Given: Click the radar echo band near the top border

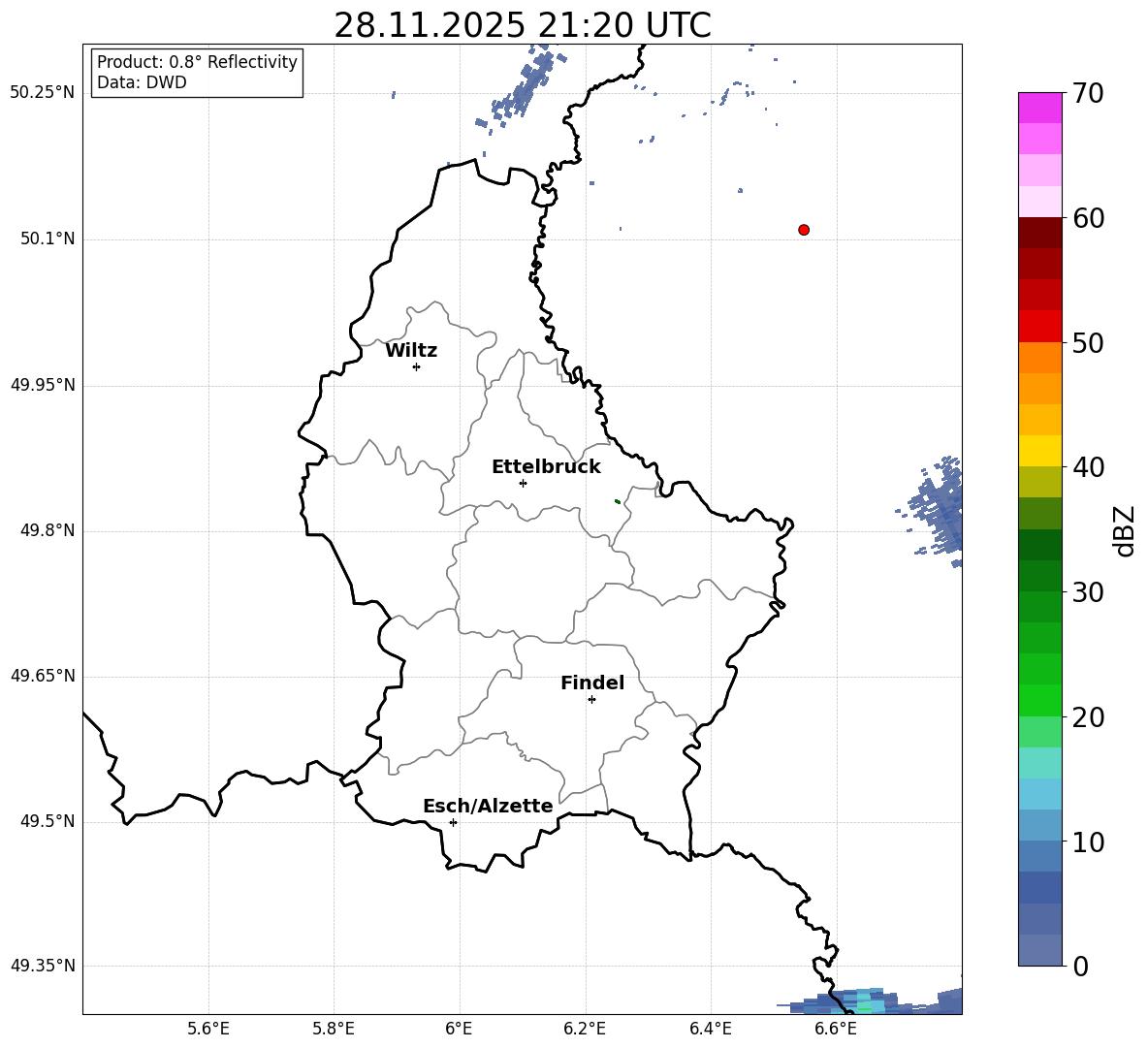Looking at the screenshot, I should (522, 91).
